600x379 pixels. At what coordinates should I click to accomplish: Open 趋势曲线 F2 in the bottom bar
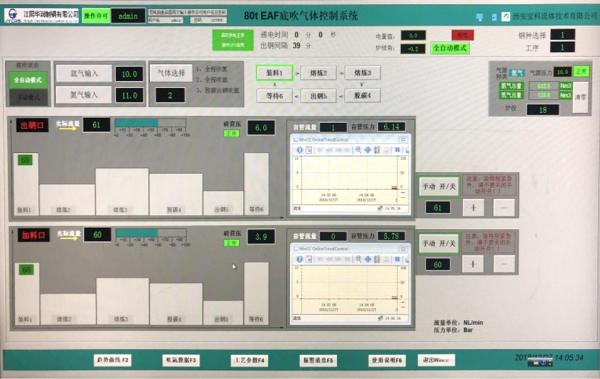pyautogui.click(x=112, y=360)
